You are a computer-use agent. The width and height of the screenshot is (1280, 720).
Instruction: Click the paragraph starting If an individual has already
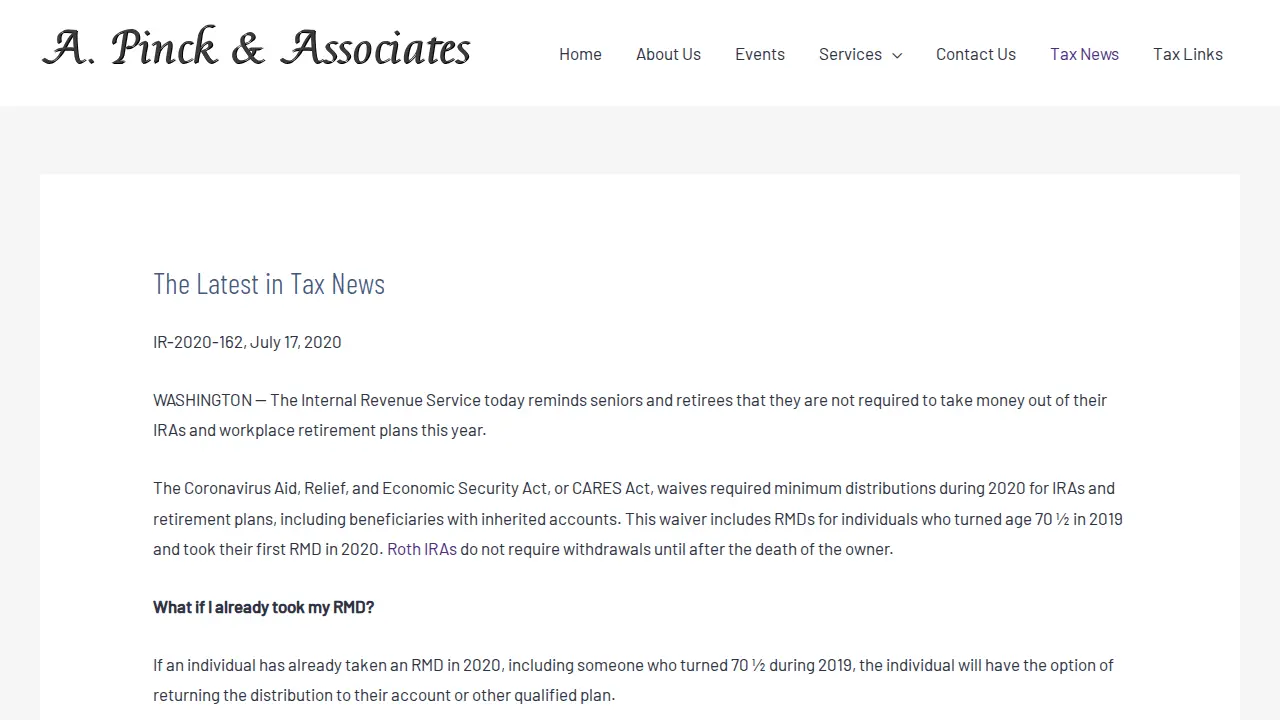pos(633,680)
